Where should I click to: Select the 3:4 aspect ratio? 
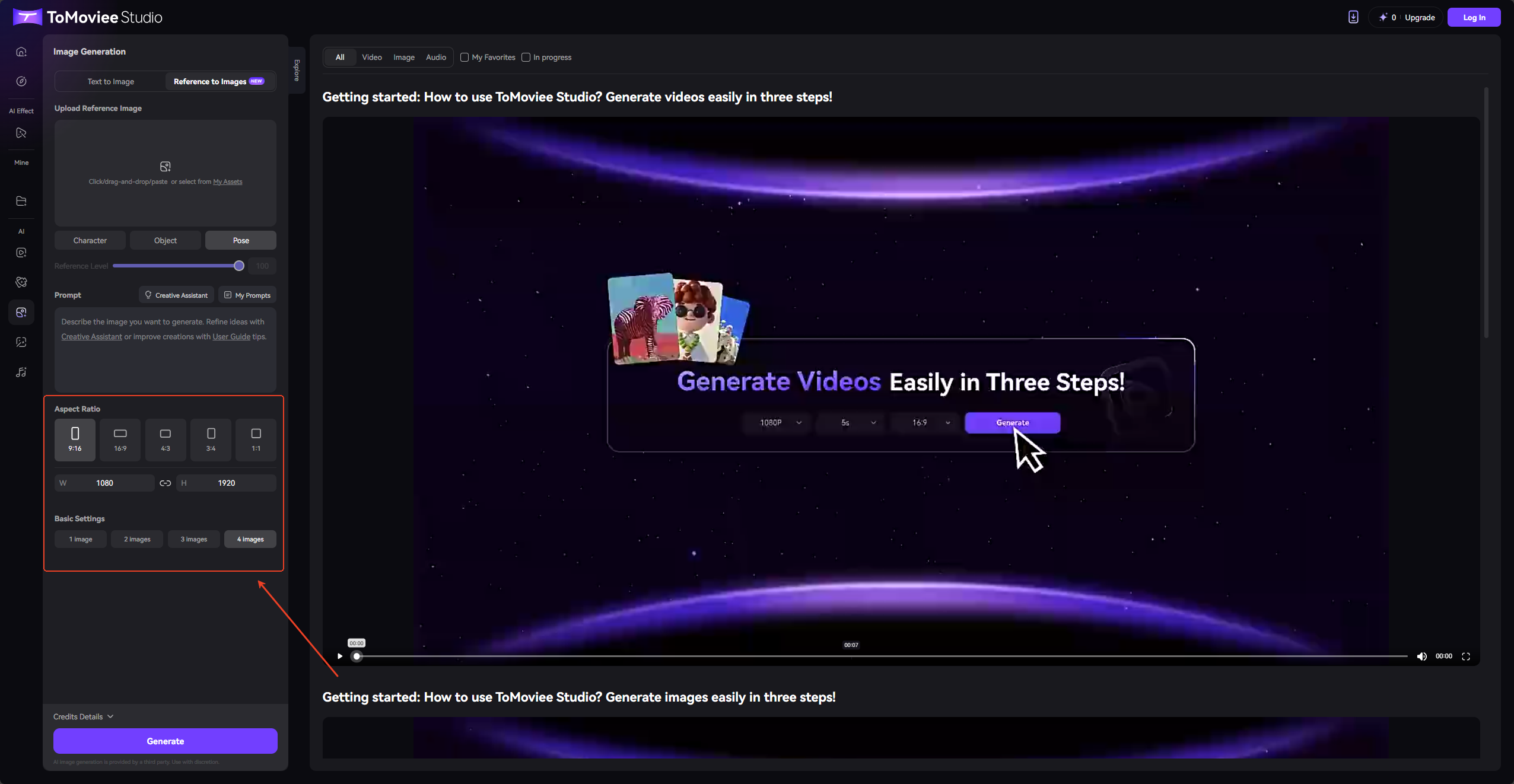[211, 439]
